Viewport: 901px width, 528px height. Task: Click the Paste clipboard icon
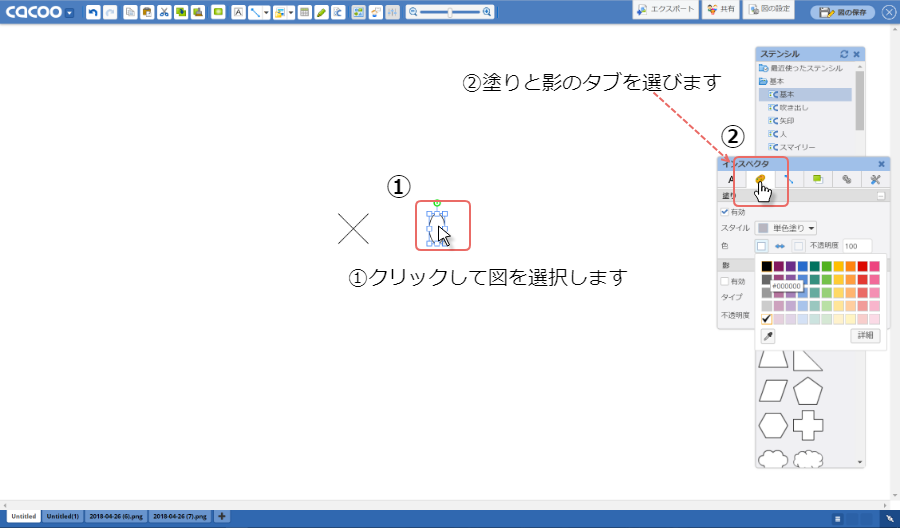coord(147,12)
